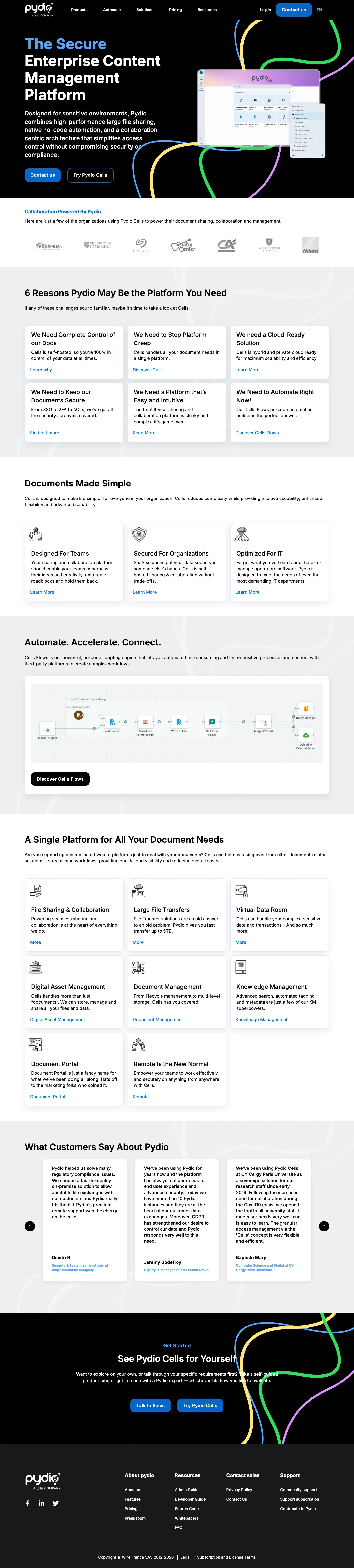Show next testimonial with right arrow
This screenshot has height=1568, width=354.
tap(324, 1226)
